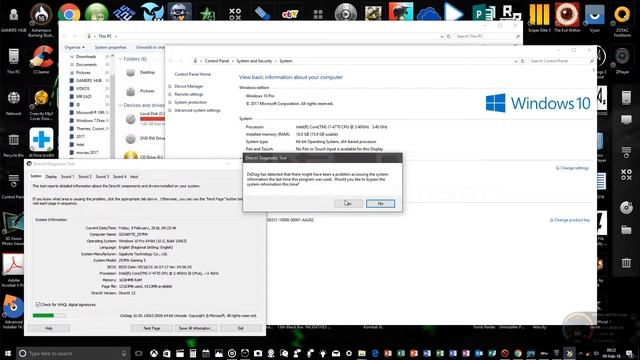Select Downloads in This PC navigation pane
Viewport: 640px width, 360px height.
click(86, 57)
